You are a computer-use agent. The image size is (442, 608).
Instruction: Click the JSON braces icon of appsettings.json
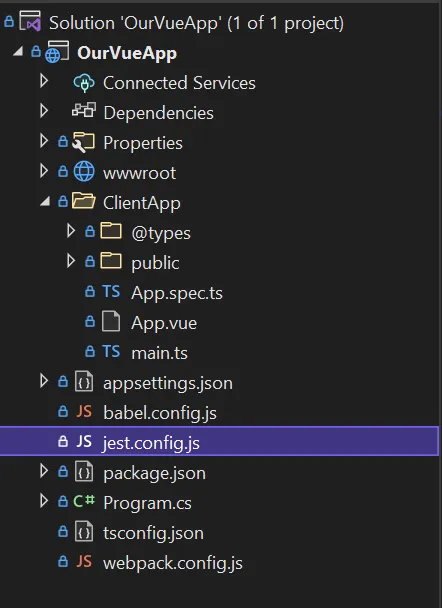click(84, 382)
